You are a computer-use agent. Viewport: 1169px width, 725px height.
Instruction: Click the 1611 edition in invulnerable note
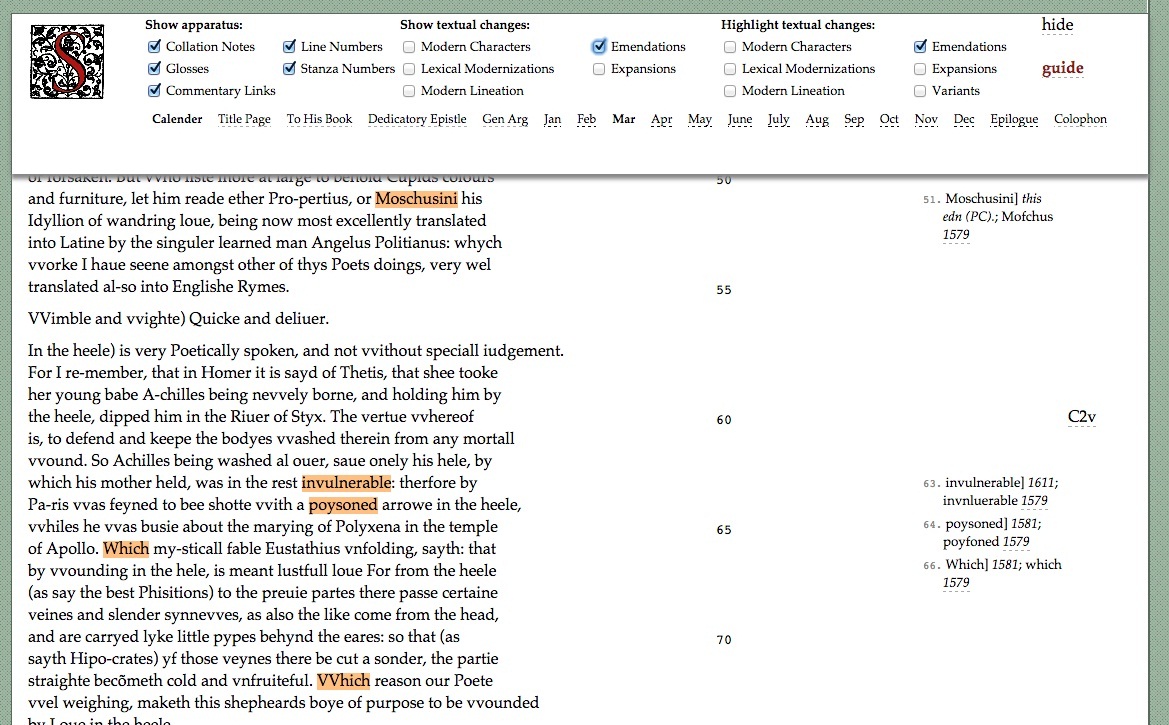pyautogui.click(x=1041, y=483)
